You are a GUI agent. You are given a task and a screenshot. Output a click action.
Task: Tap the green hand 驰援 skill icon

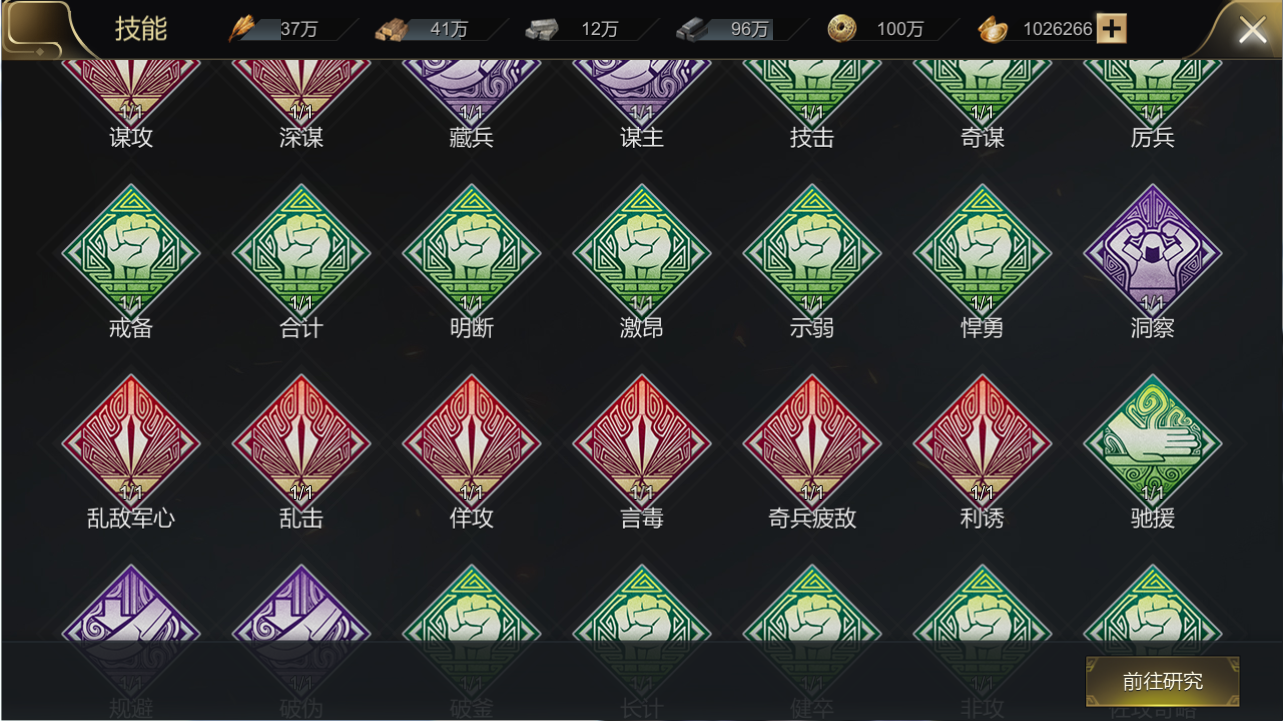(x=1152, y=443)
